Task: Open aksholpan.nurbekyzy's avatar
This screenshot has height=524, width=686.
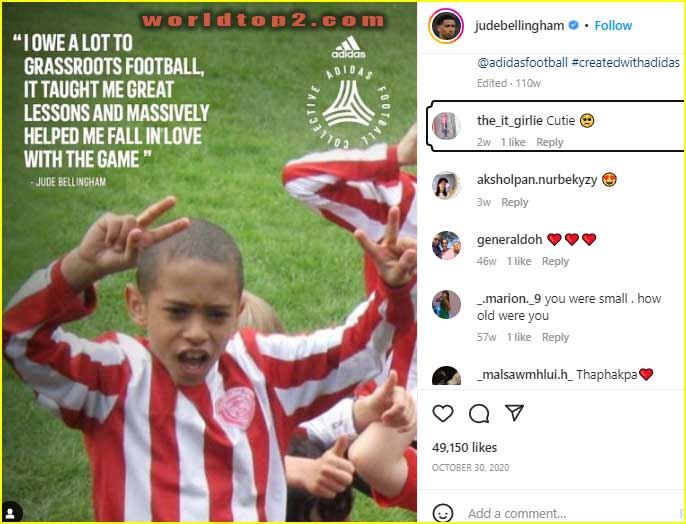Action: [446, 185]
